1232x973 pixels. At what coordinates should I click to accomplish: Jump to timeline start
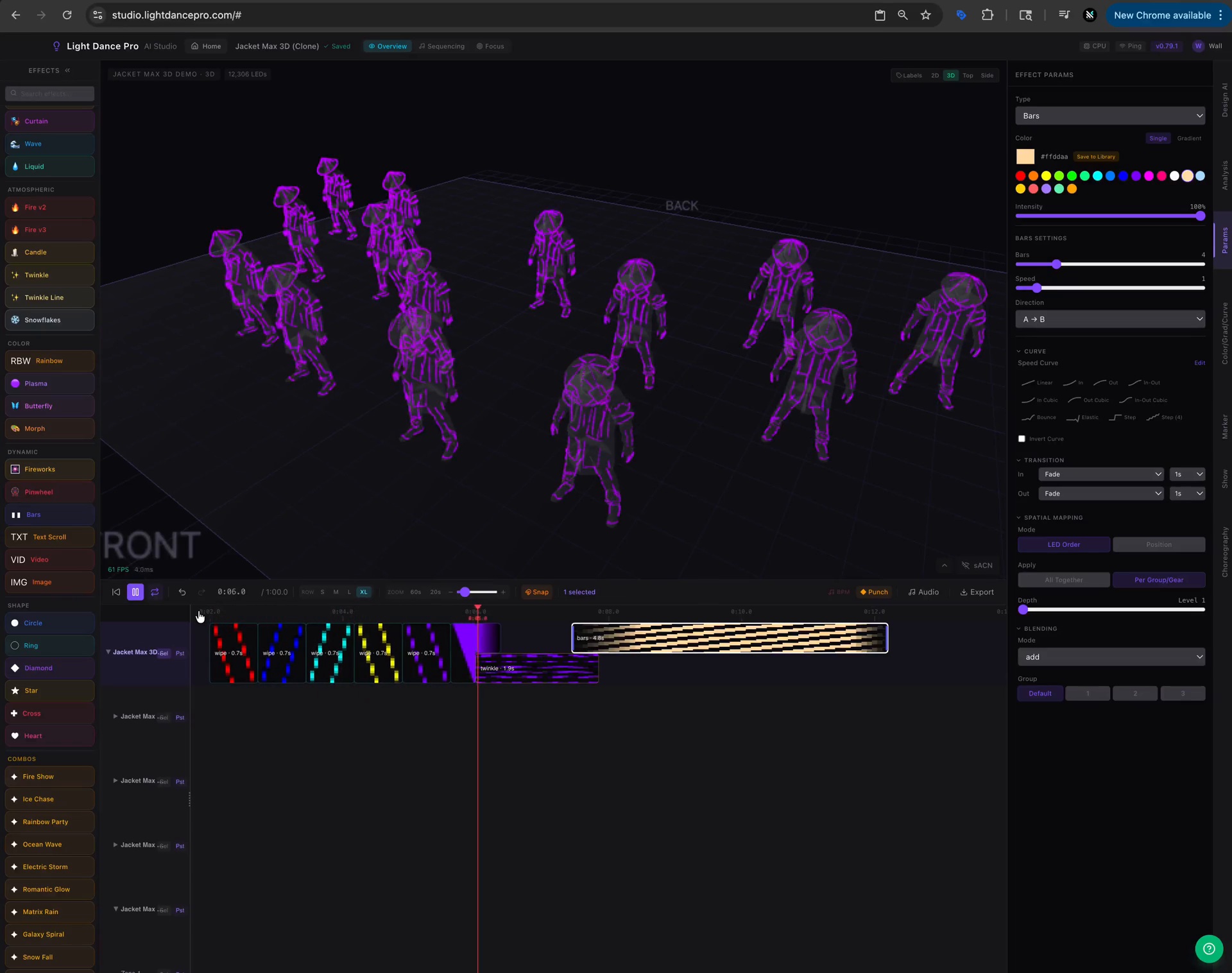[116, 592]
